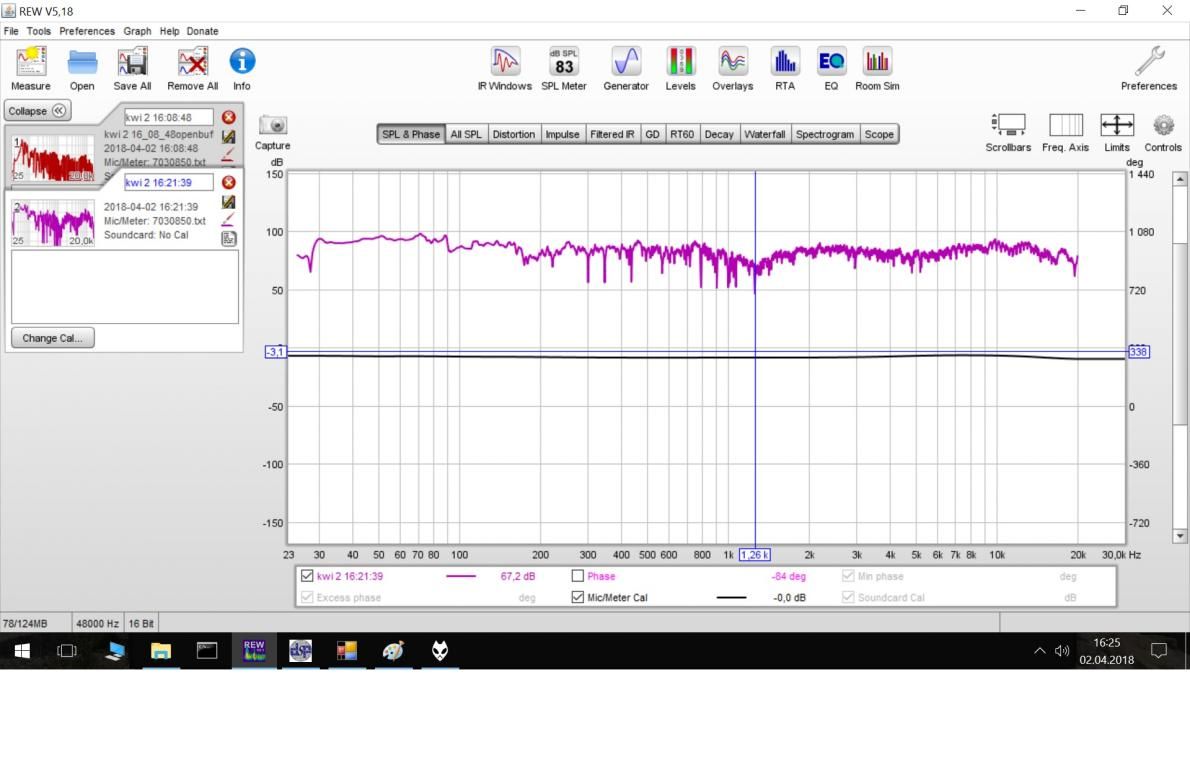Open IR Windows settings

(505, 68)
